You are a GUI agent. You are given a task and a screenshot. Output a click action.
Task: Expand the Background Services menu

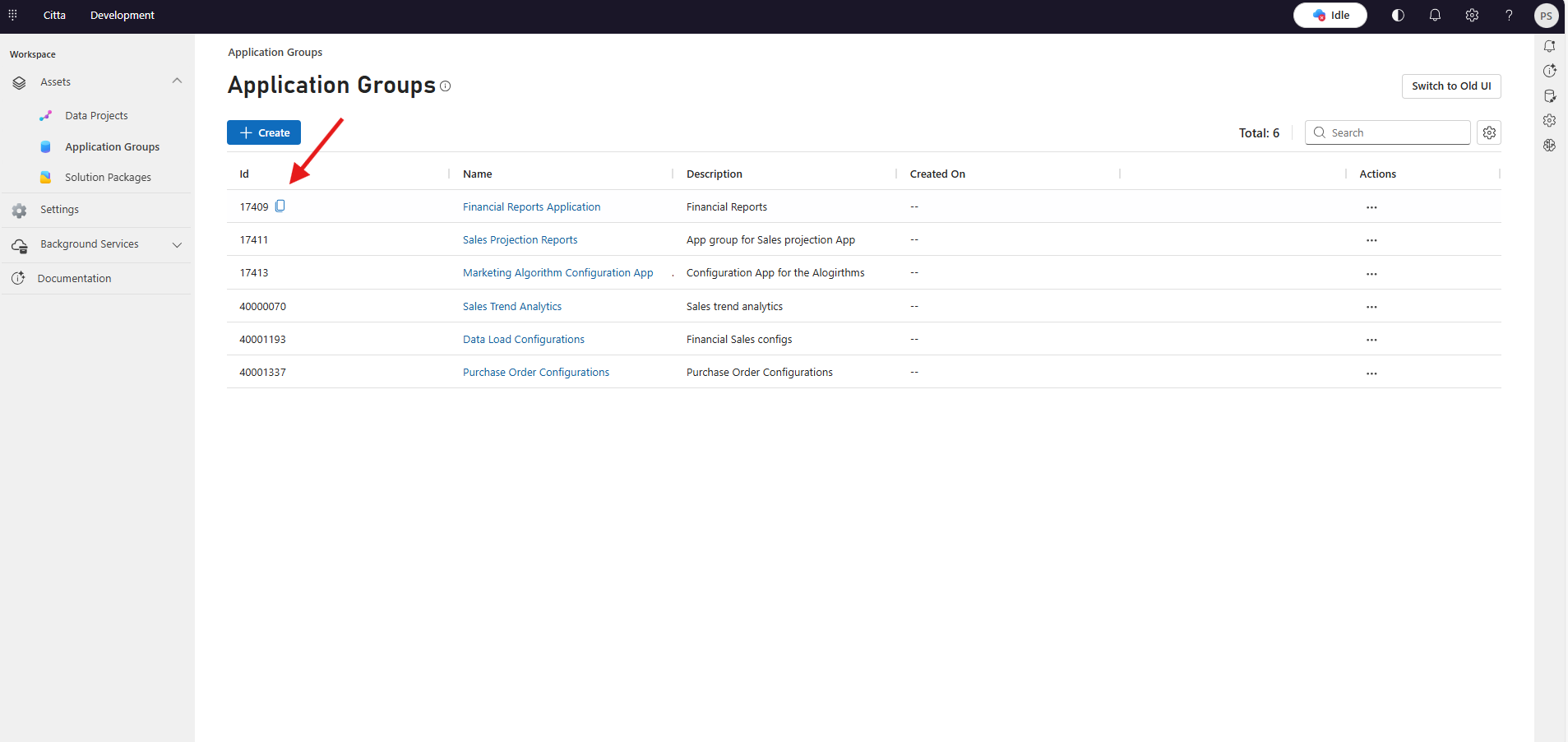tap(177, 244)
